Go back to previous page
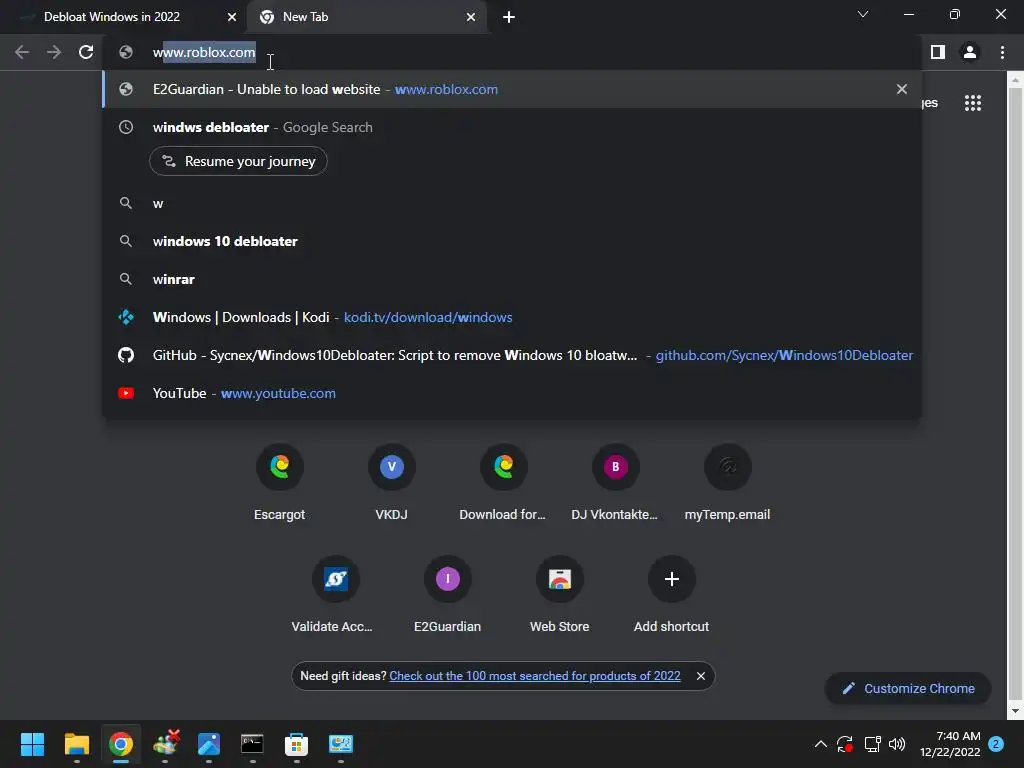 (x=22, y=52)
